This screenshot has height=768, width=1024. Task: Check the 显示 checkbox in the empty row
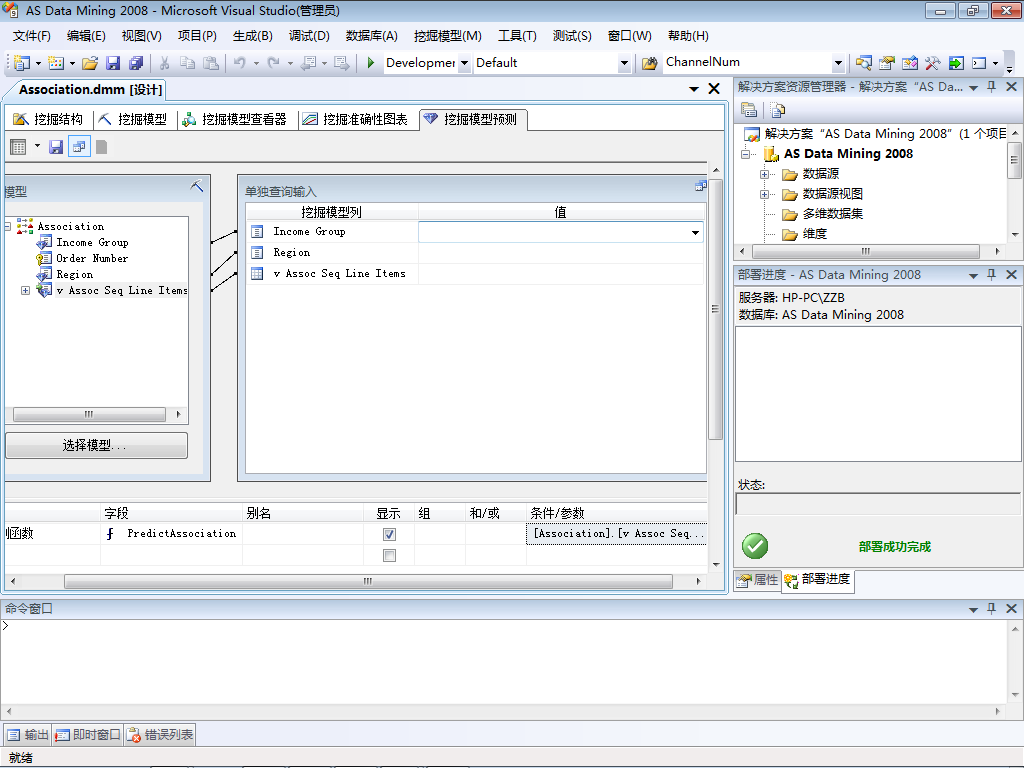coord(389,556)
